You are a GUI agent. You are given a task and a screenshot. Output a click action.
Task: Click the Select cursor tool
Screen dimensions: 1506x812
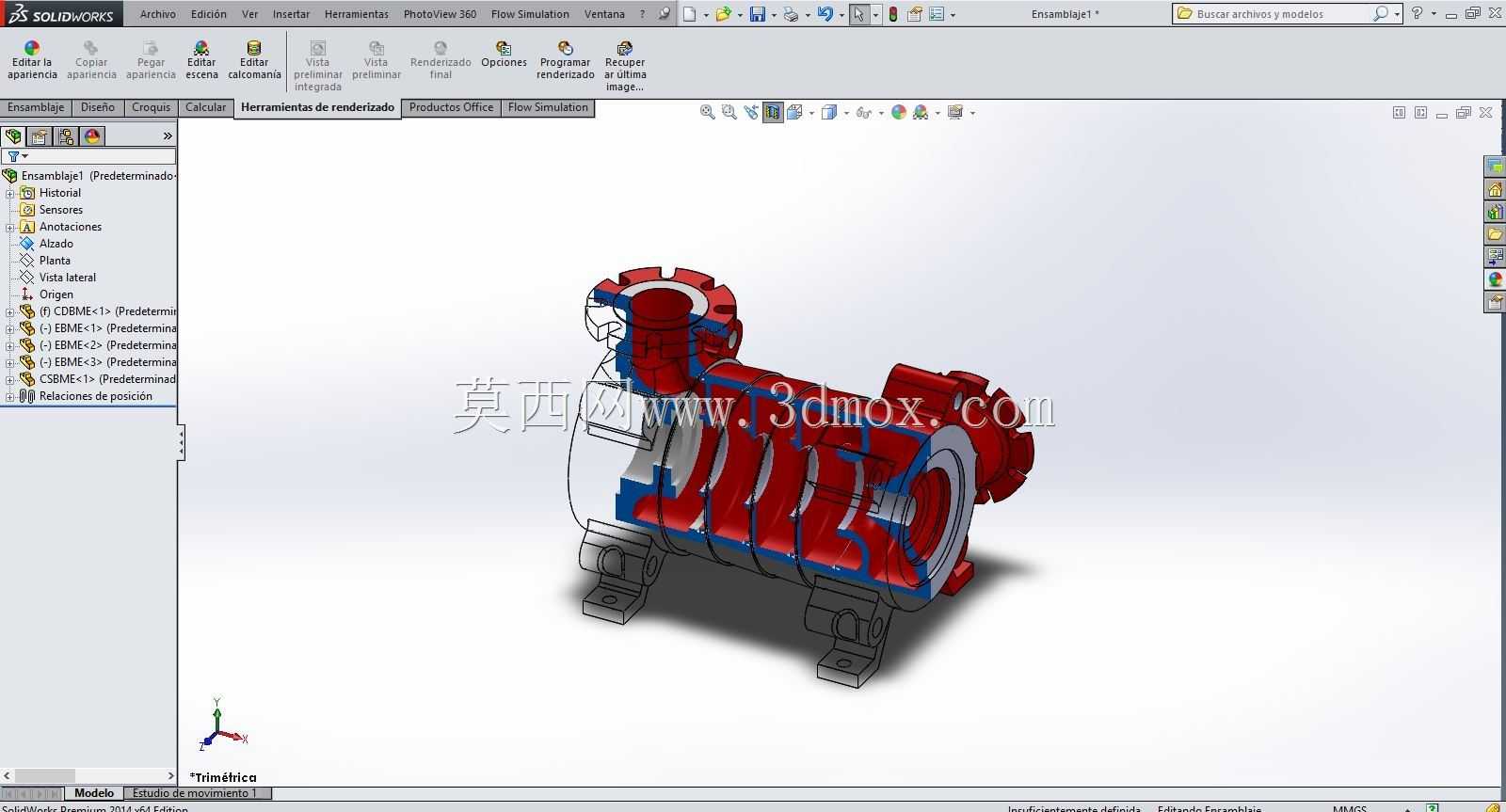point(858,14)
